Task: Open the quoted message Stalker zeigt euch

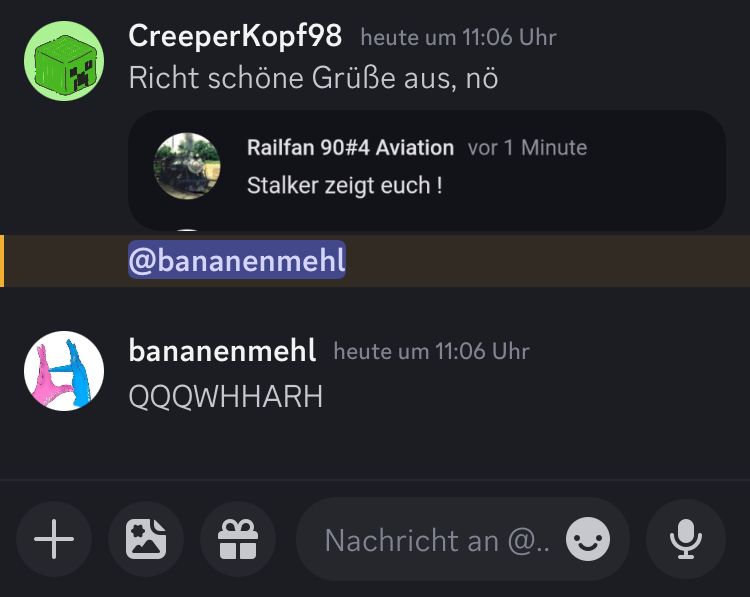Action: [344, 186]
